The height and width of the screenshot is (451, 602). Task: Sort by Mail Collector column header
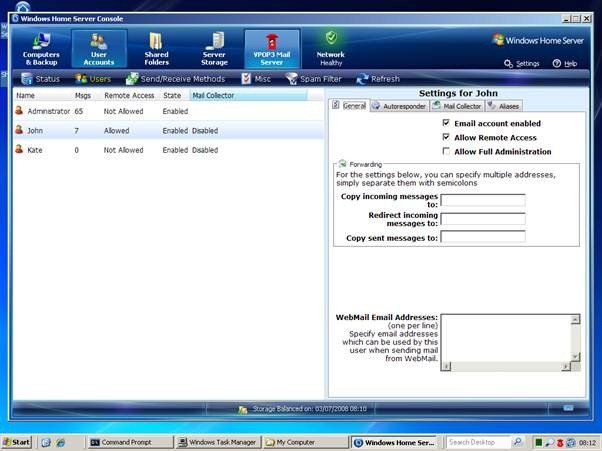pyautogui.click(x=248, y=96)
